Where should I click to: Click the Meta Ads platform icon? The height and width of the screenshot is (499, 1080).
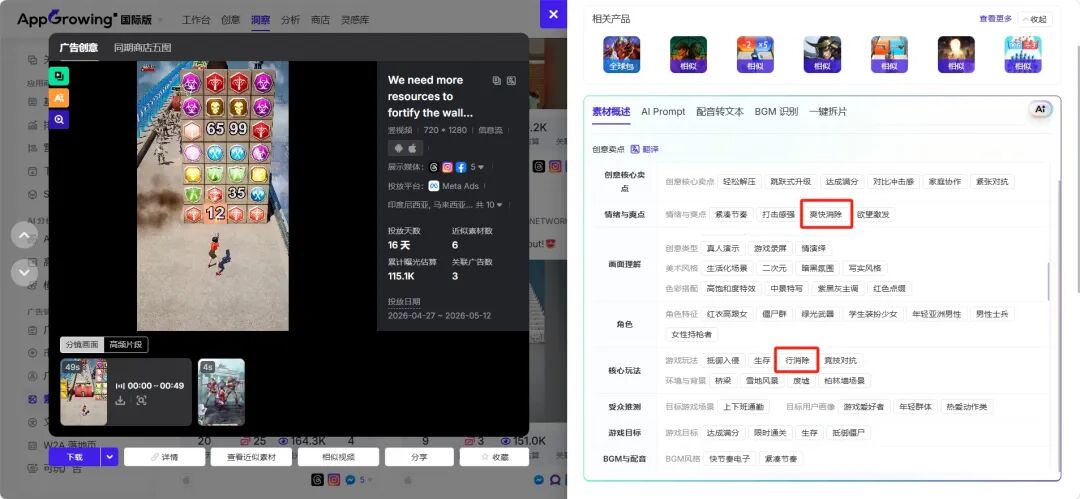click(x=434, y=186)
